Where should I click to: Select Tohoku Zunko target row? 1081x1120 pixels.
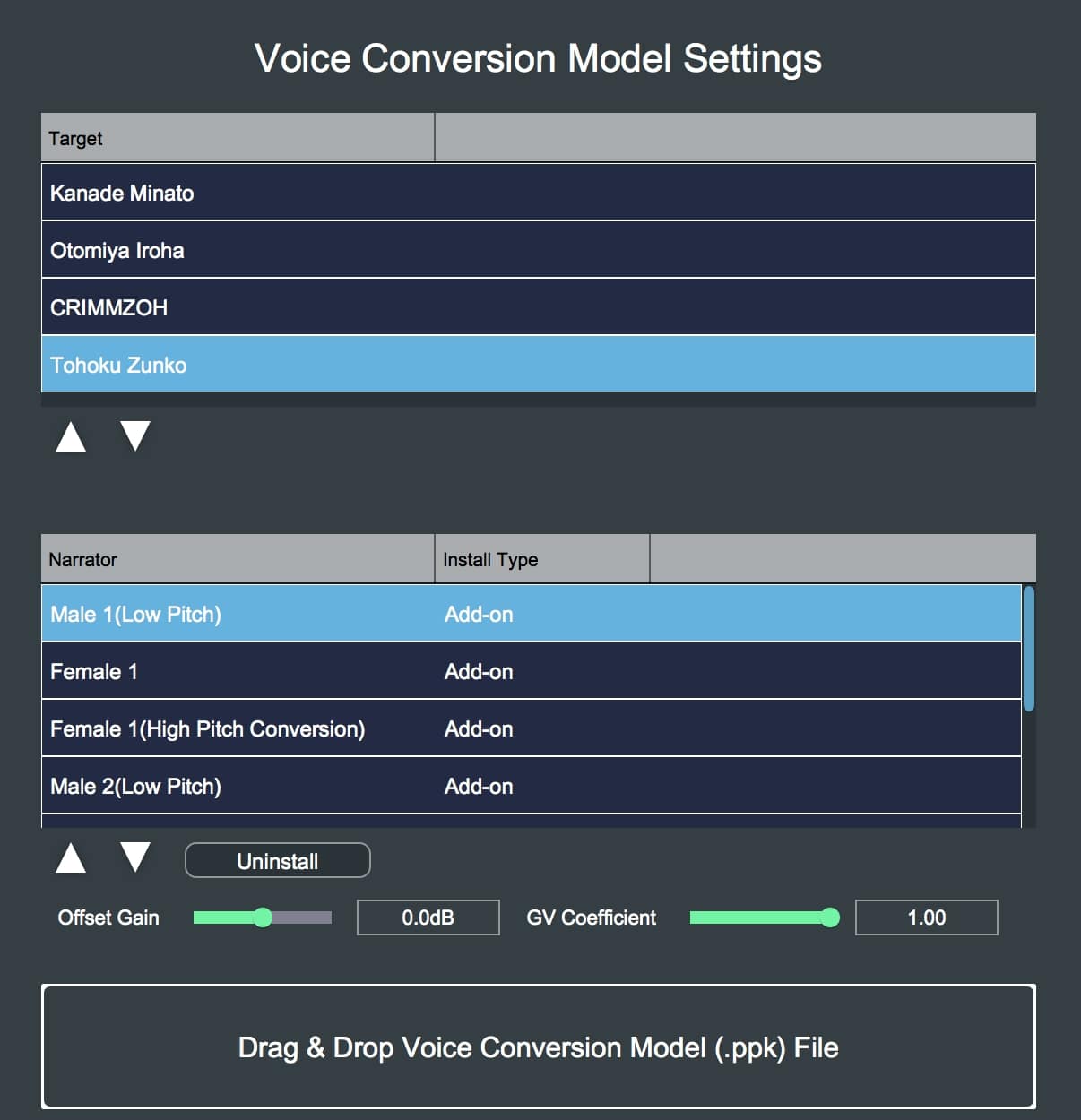pyautogui.click(x=538, y=365)
